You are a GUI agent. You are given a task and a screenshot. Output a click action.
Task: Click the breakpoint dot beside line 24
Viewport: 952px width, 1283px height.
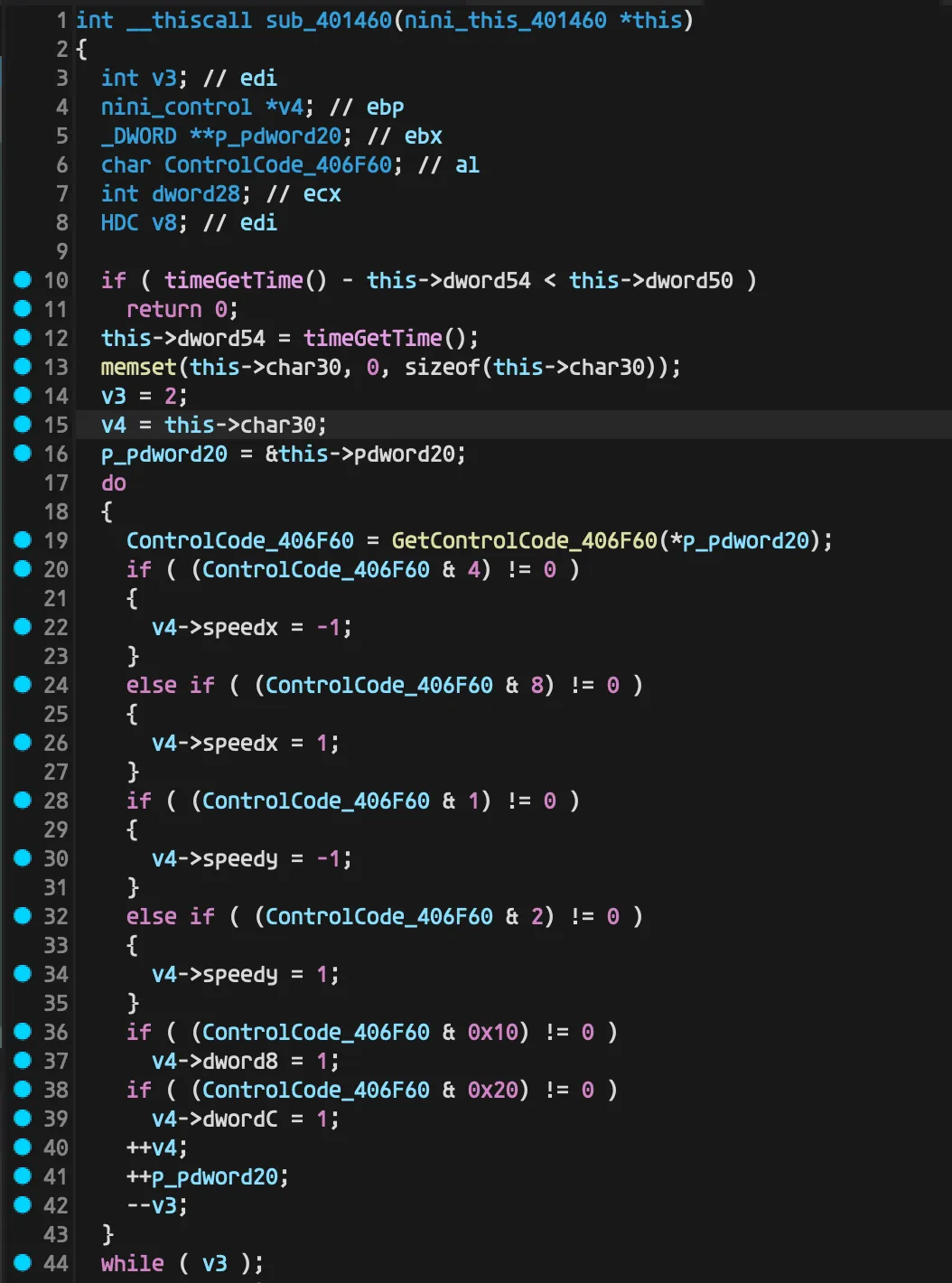(23, 685)
